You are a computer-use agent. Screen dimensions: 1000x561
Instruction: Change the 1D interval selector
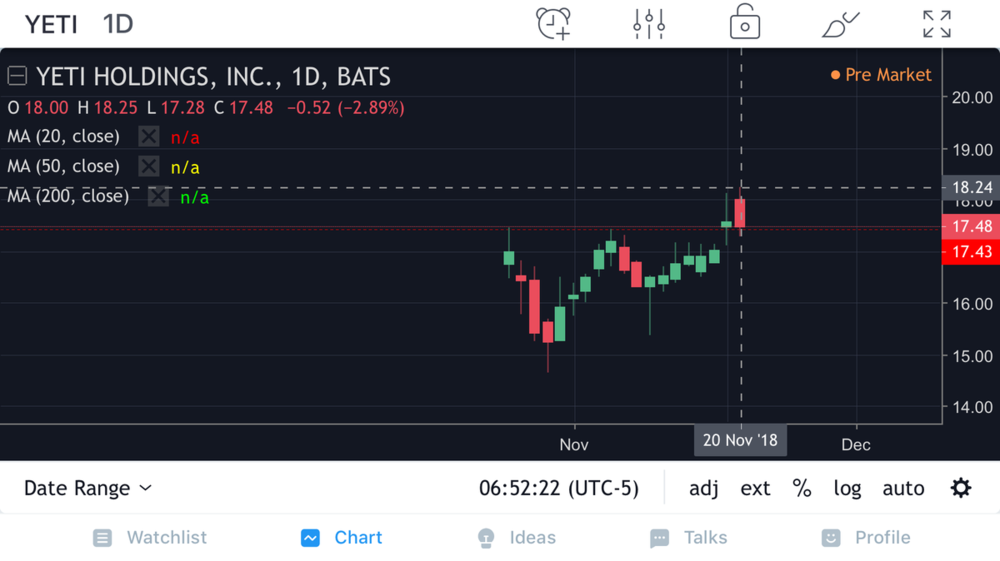(x=118, y=24)
